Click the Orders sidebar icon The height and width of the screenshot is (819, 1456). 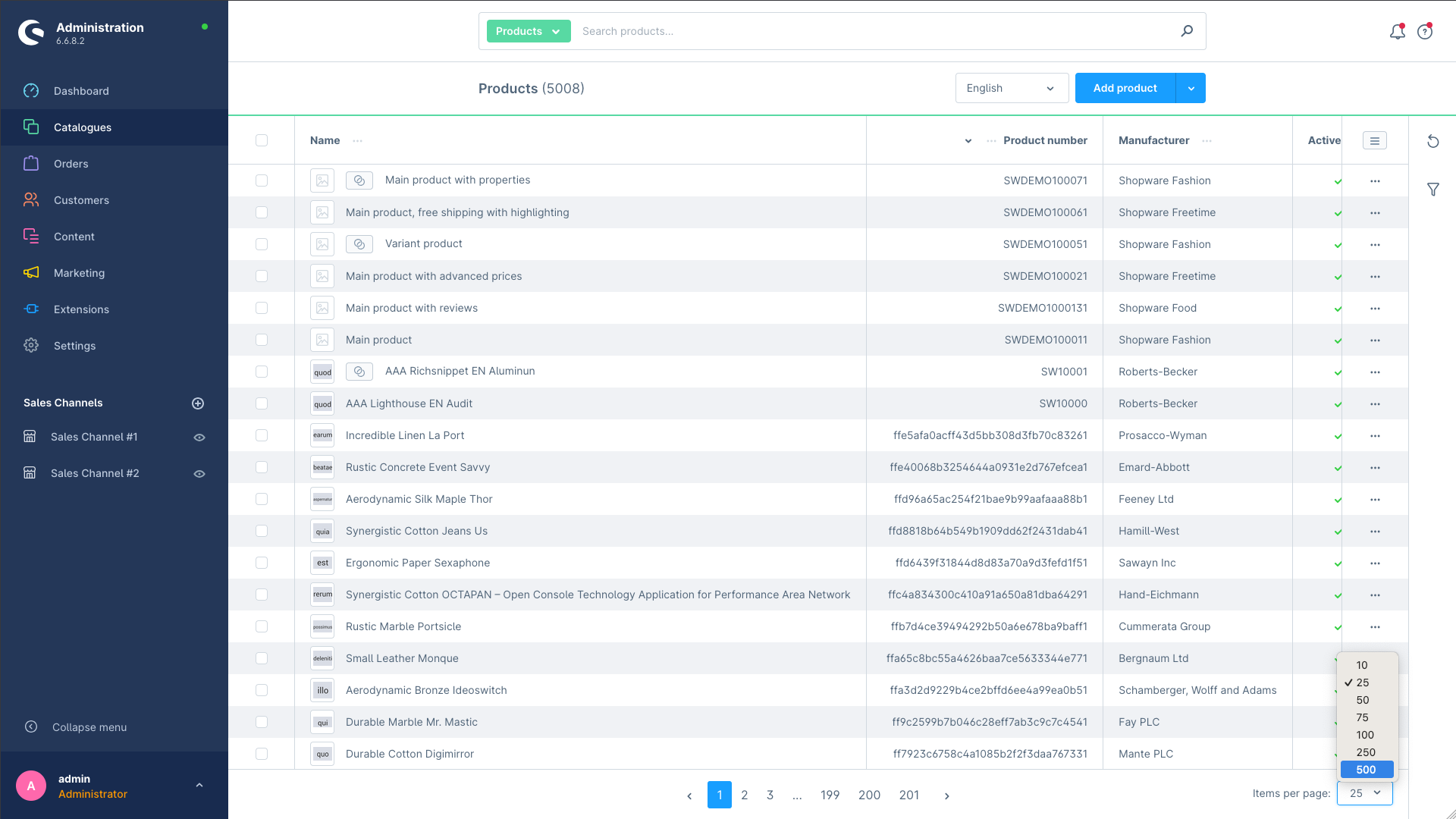tap(31, 163)
